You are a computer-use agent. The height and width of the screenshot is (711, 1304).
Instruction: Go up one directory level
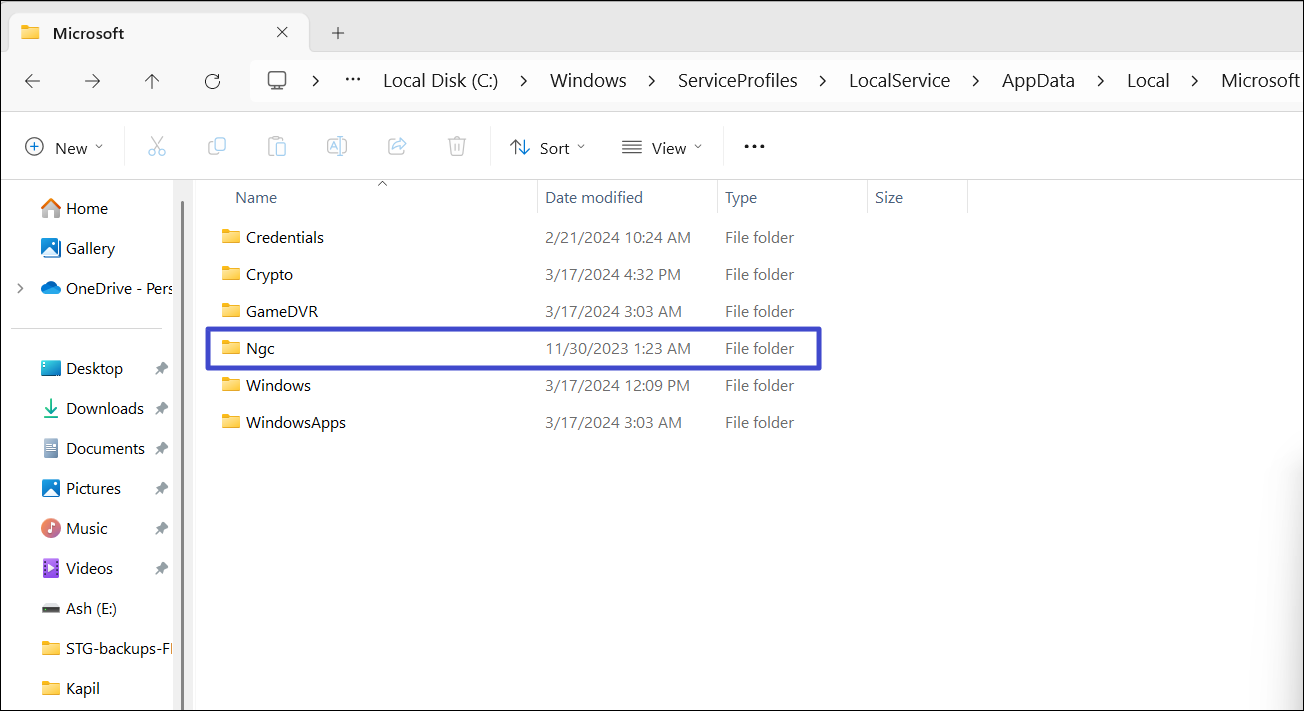(152, 81)
